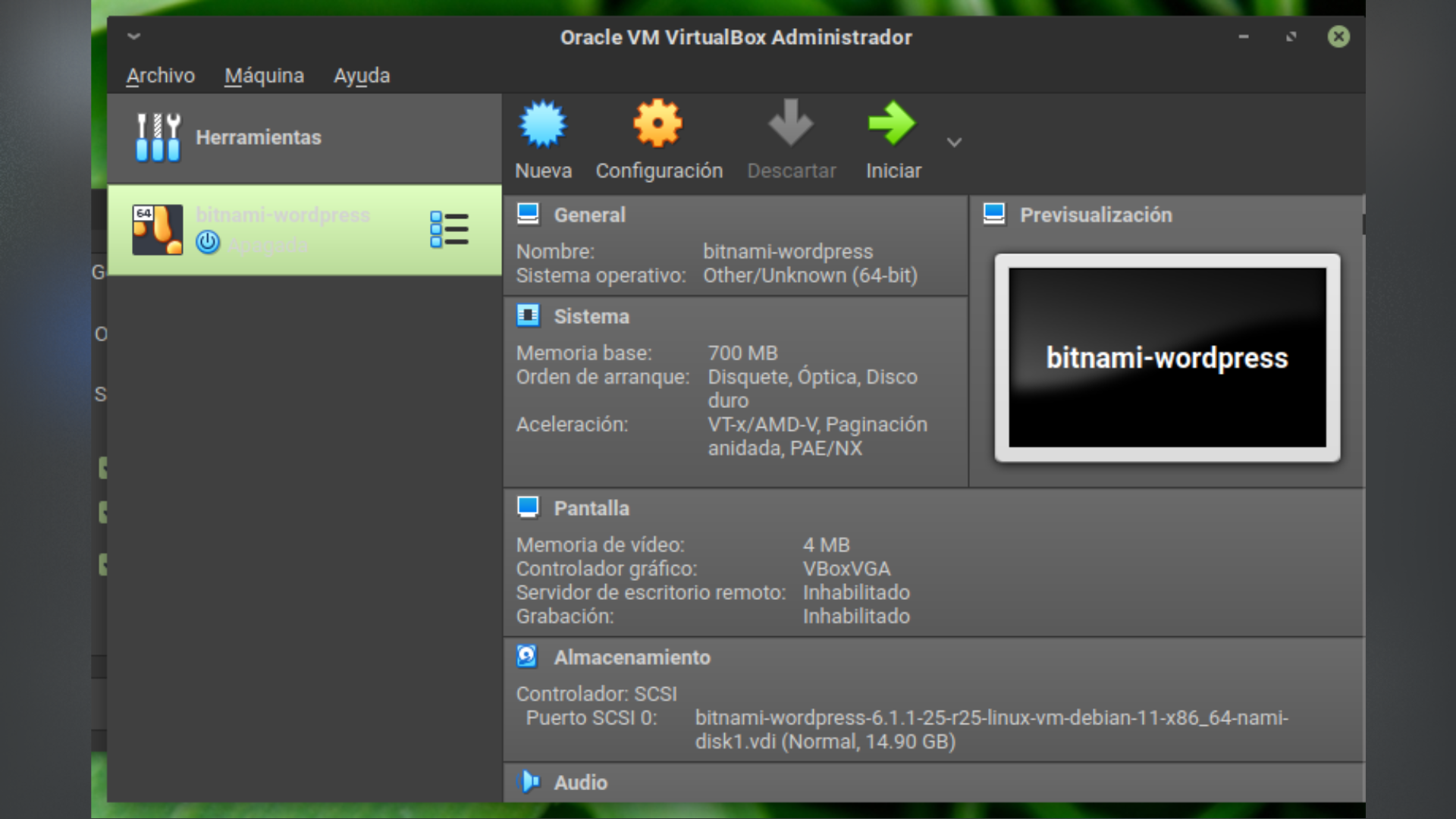1456x819 pixels.
Task: Click the '4 MB' video memory value
Action: coord(826,544)
